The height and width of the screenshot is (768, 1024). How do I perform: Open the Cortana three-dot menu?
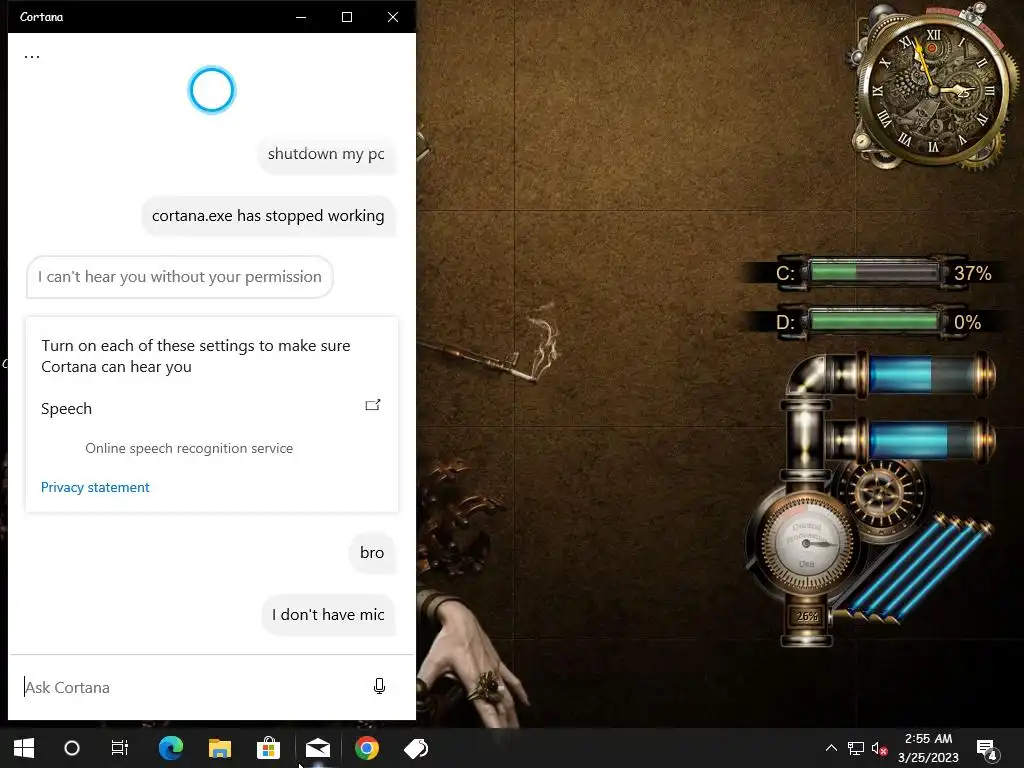pyautogui.click(x=32, y=57)
